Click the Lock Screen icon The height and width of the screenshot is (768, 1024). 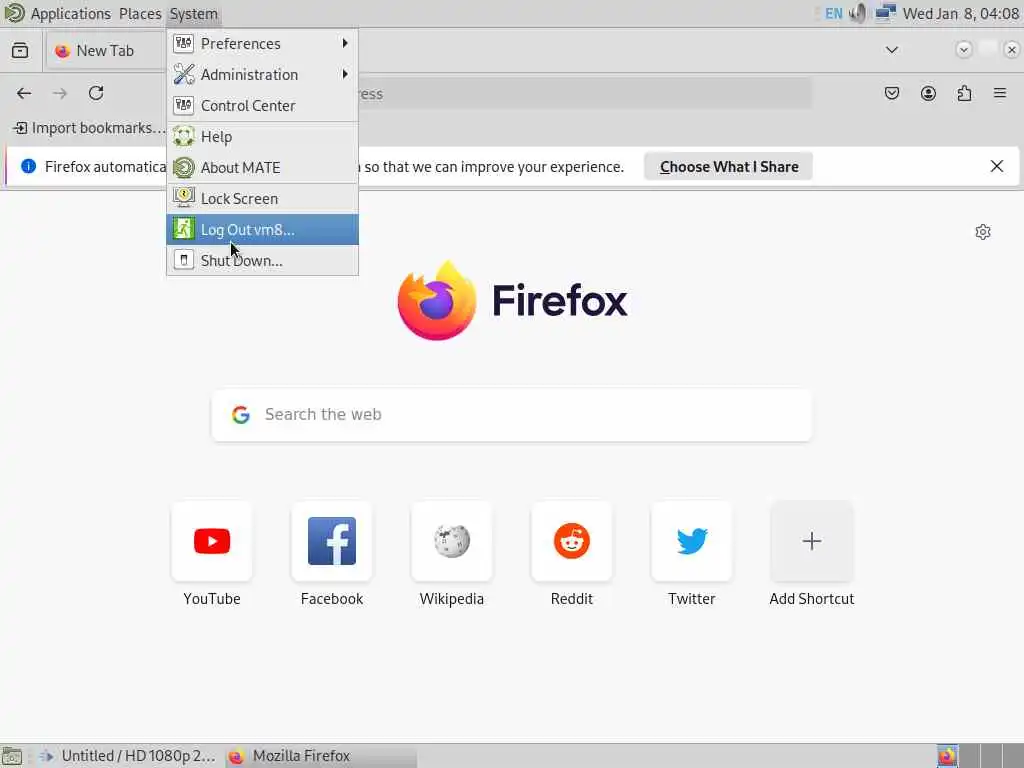point(184,199)
